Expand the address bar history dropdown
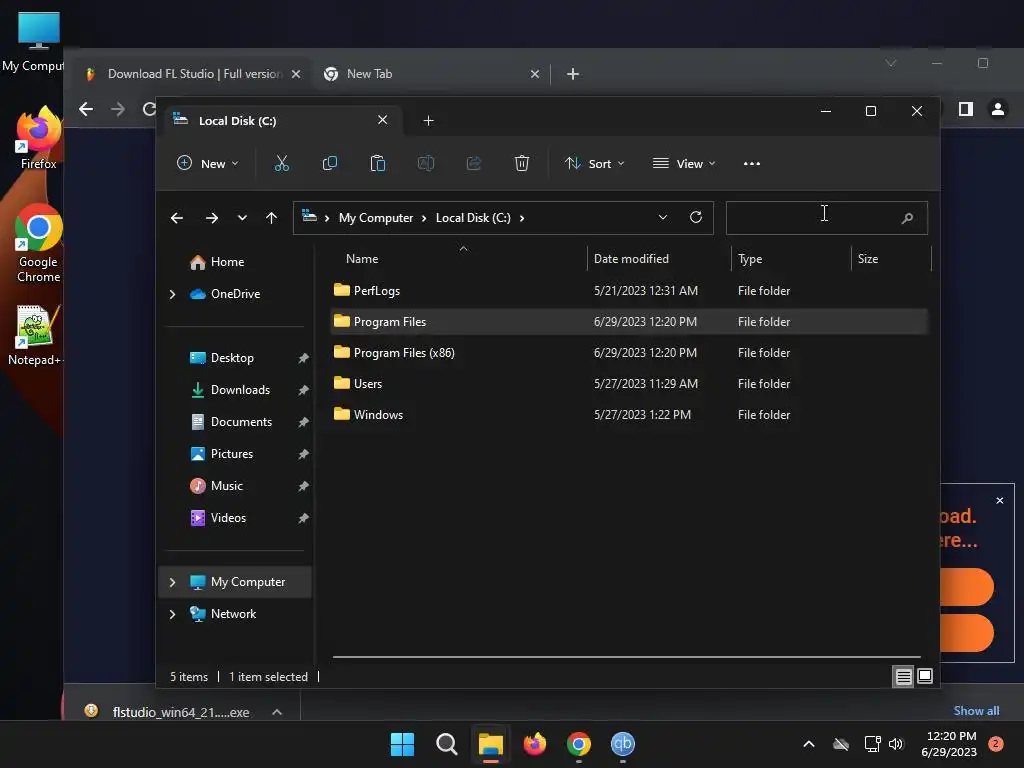This screenshot has height=768, width=1024. (663, 217)
